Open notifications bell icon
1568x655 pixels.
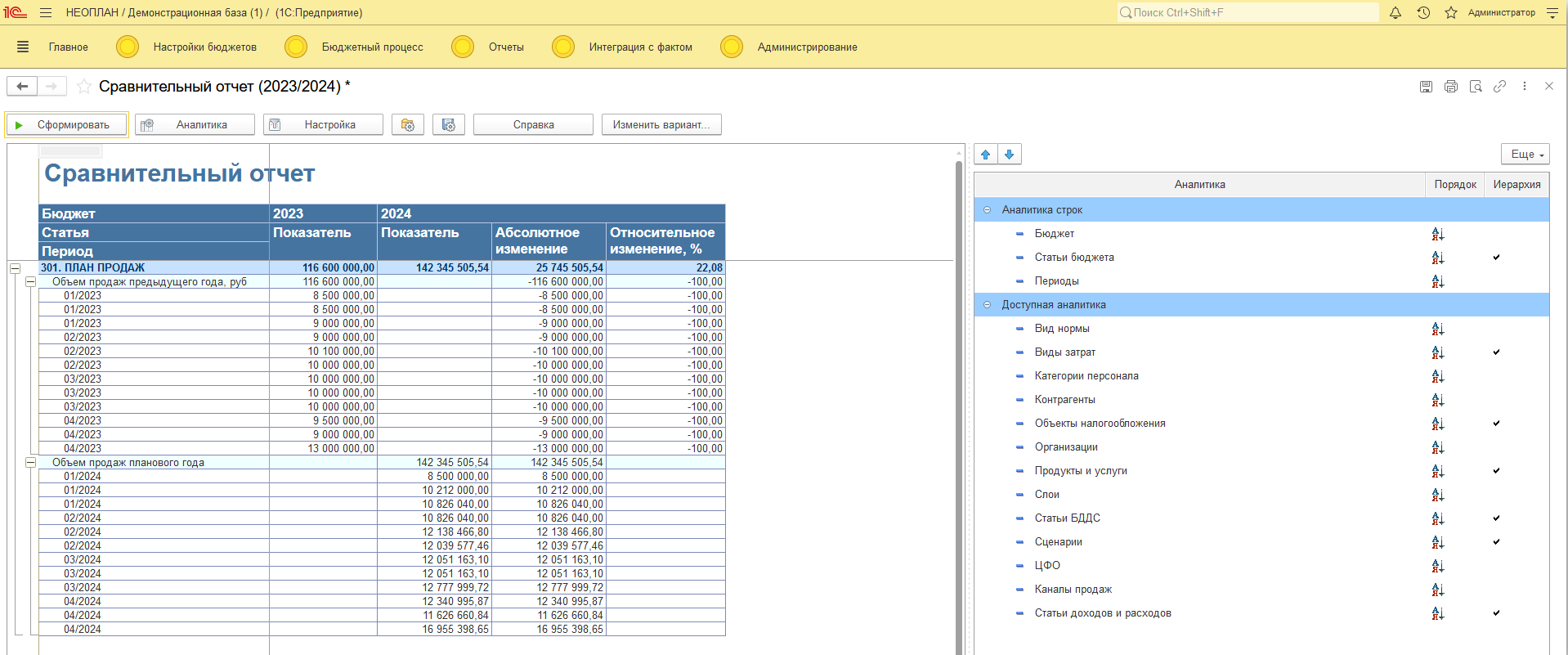coord(1396,12)
